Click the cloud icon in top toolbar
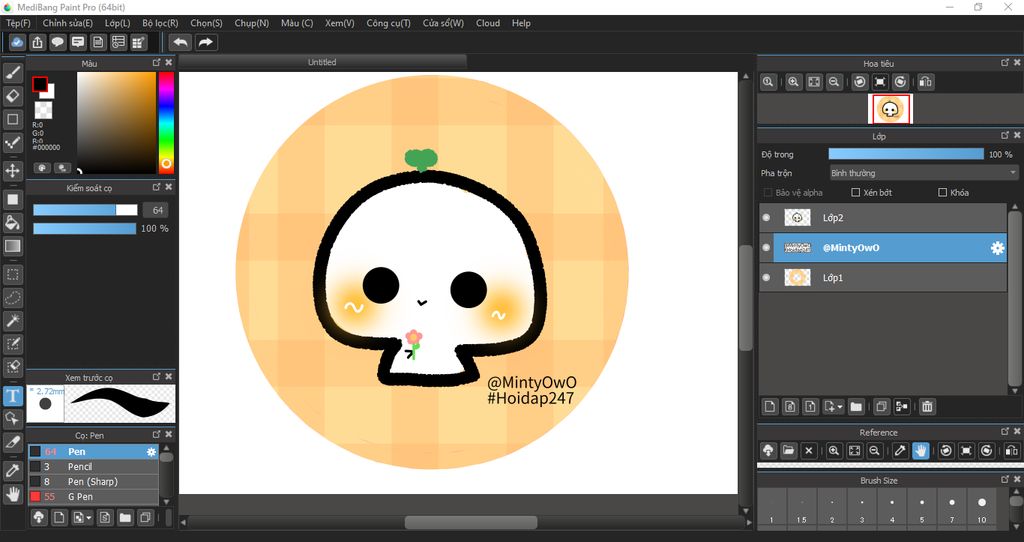 [17, 42]
